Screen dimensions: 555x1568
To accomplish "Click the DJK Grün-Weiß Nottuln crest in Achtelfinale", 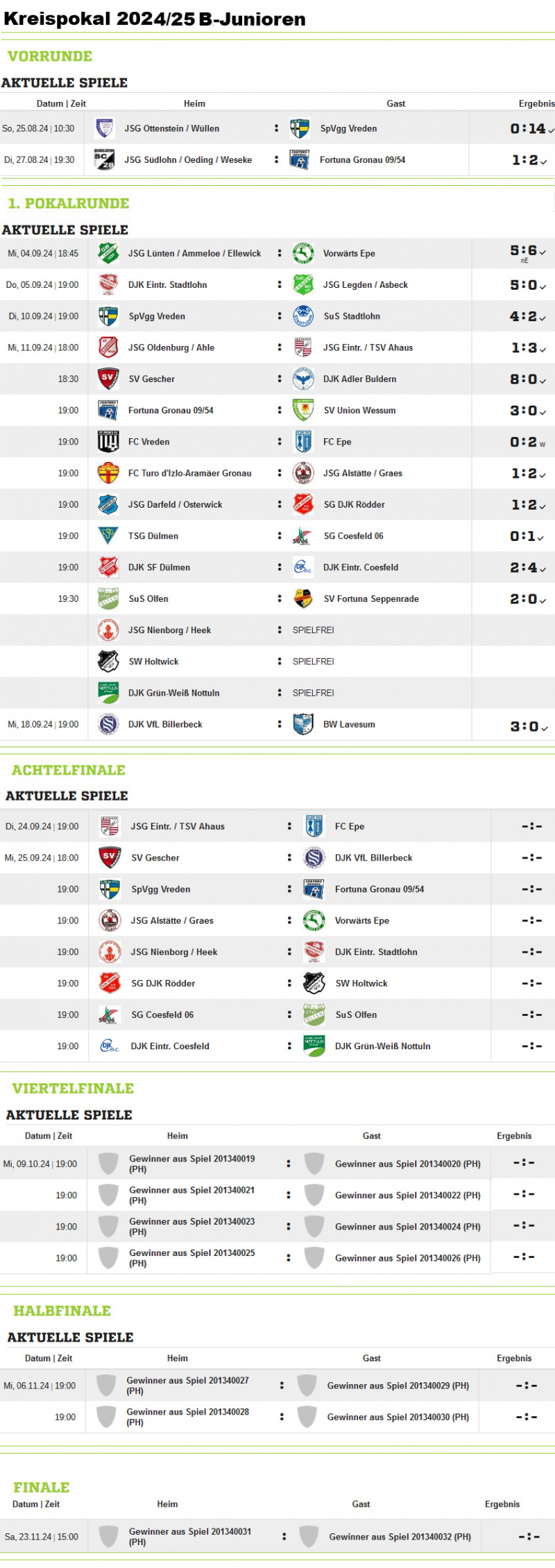I will pos(314,1046).
